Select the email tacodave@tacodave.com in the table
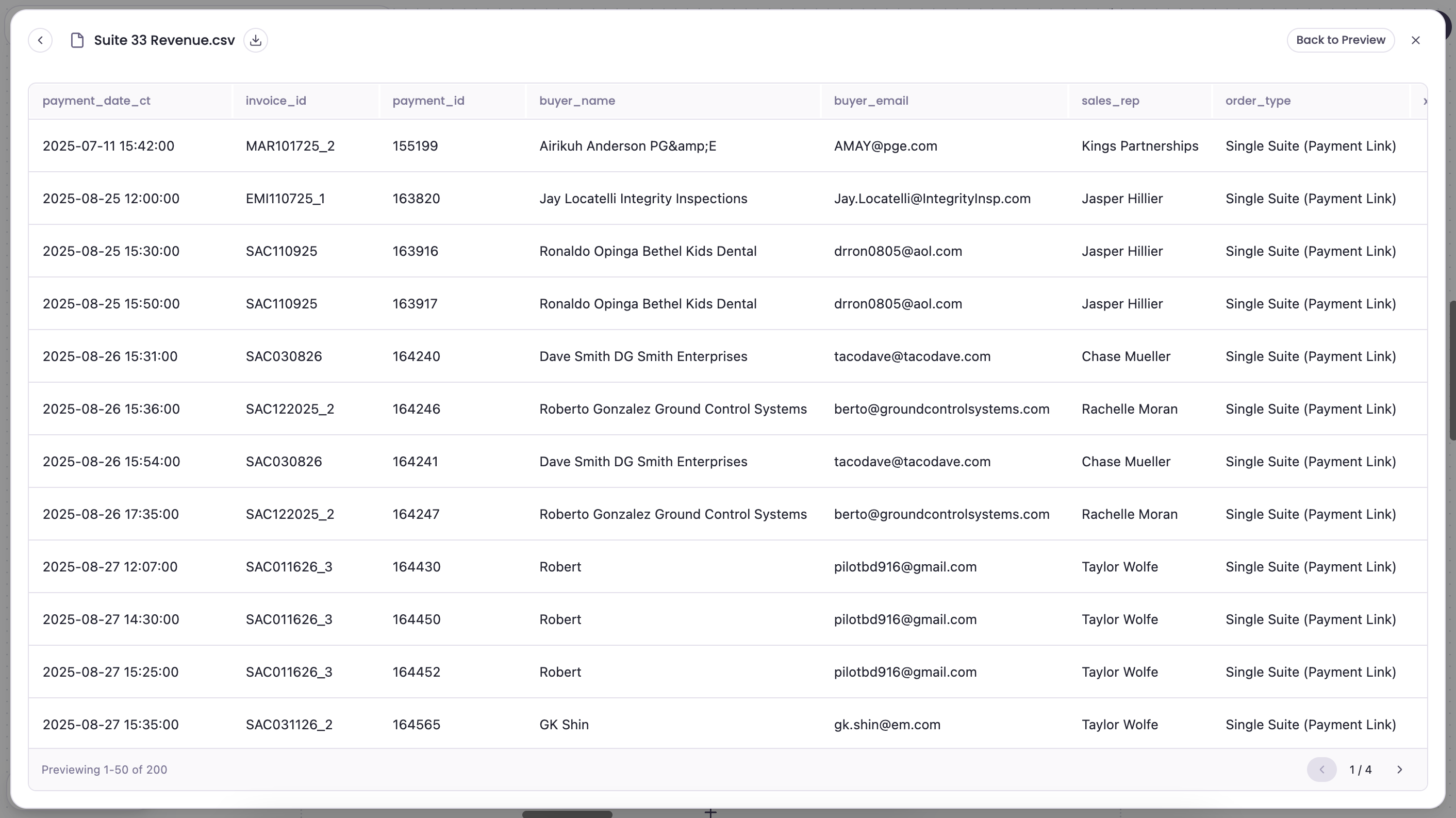Screen dimensions: 1456x818 912,356
